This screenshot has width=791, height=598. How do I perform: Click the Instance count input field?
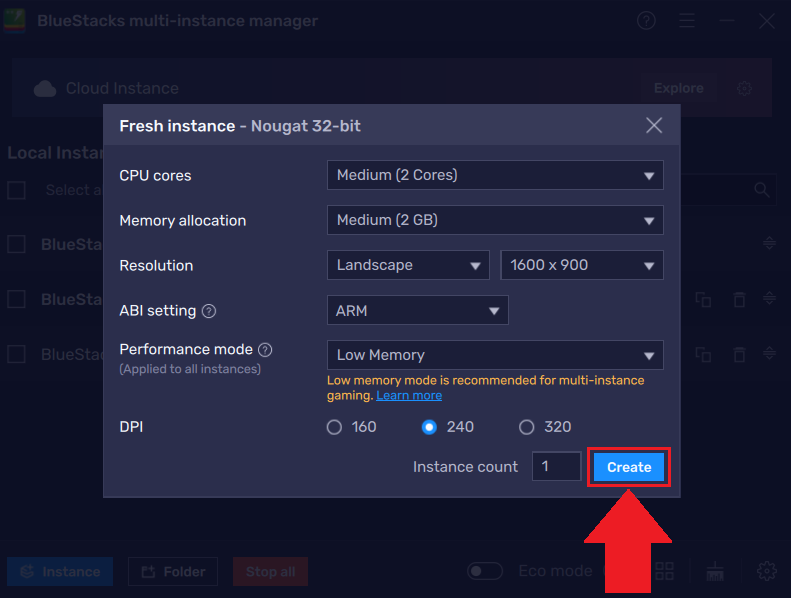[556, 466]
